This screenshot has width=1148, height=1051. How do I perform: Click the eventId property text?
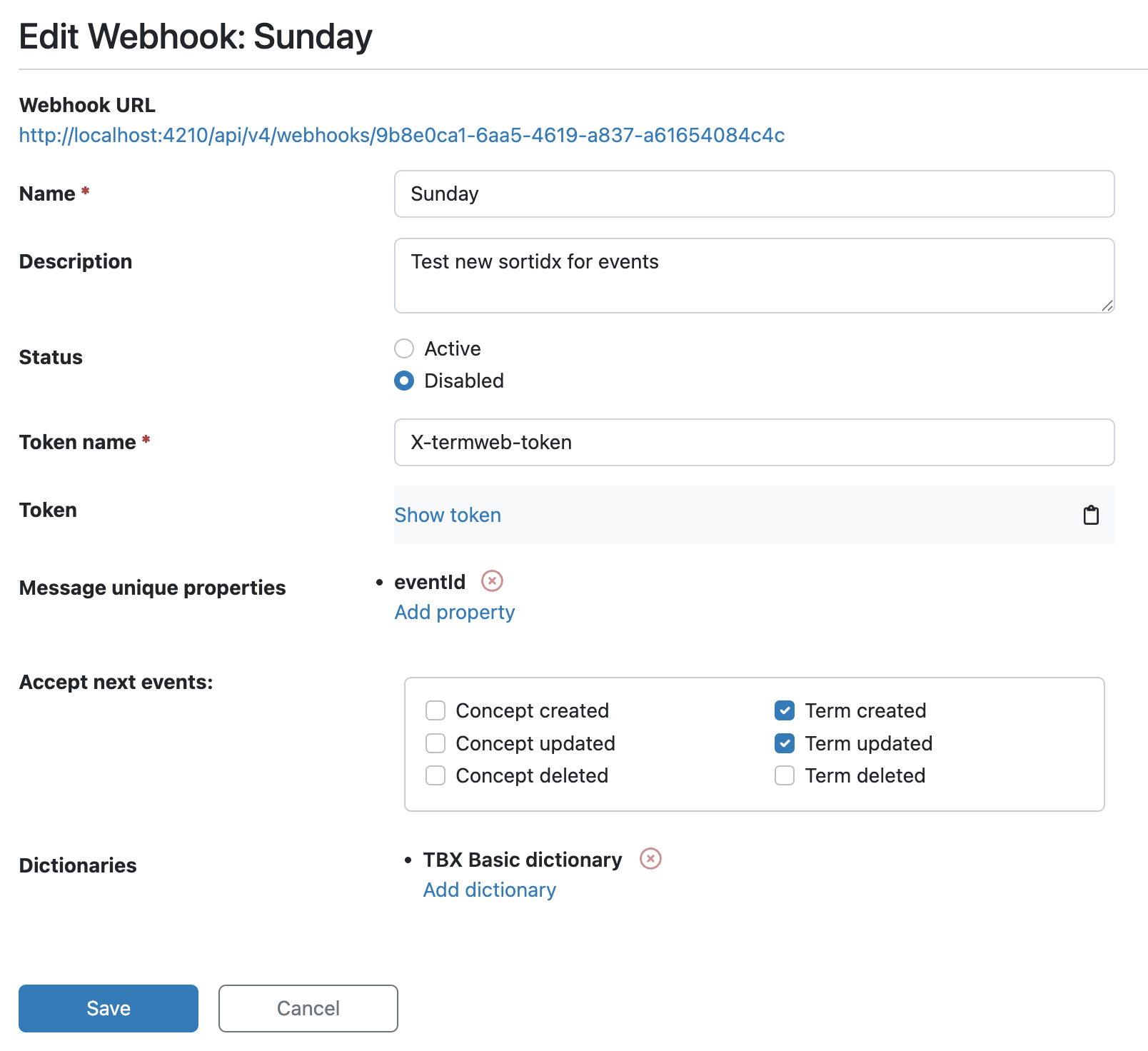(430, 582)
